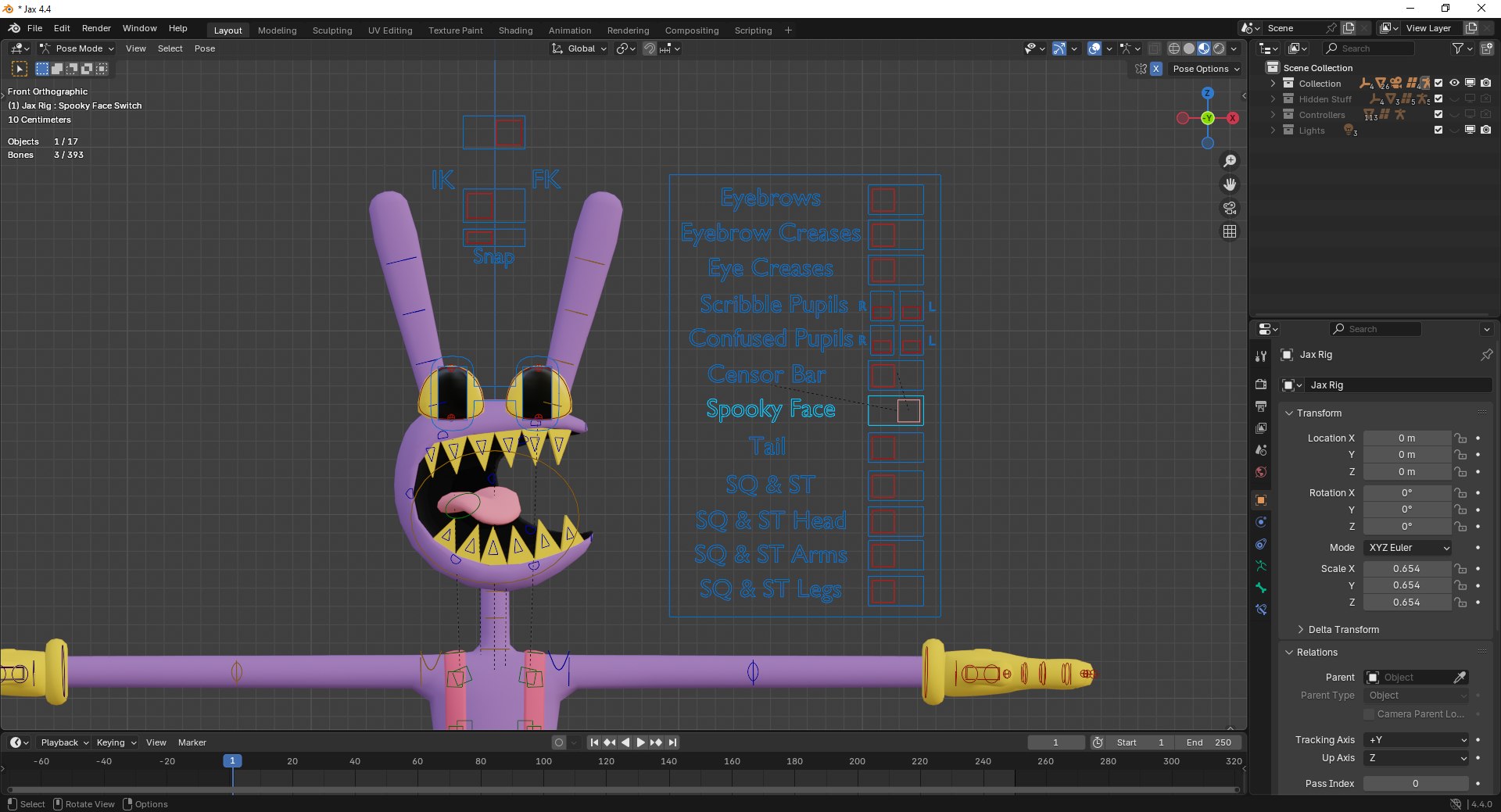Viewport: 1501px width, 812px height.
Task: Toggle X-axis mirror in pose mode
Action: pyautogui.click(x=1155, y=69)
